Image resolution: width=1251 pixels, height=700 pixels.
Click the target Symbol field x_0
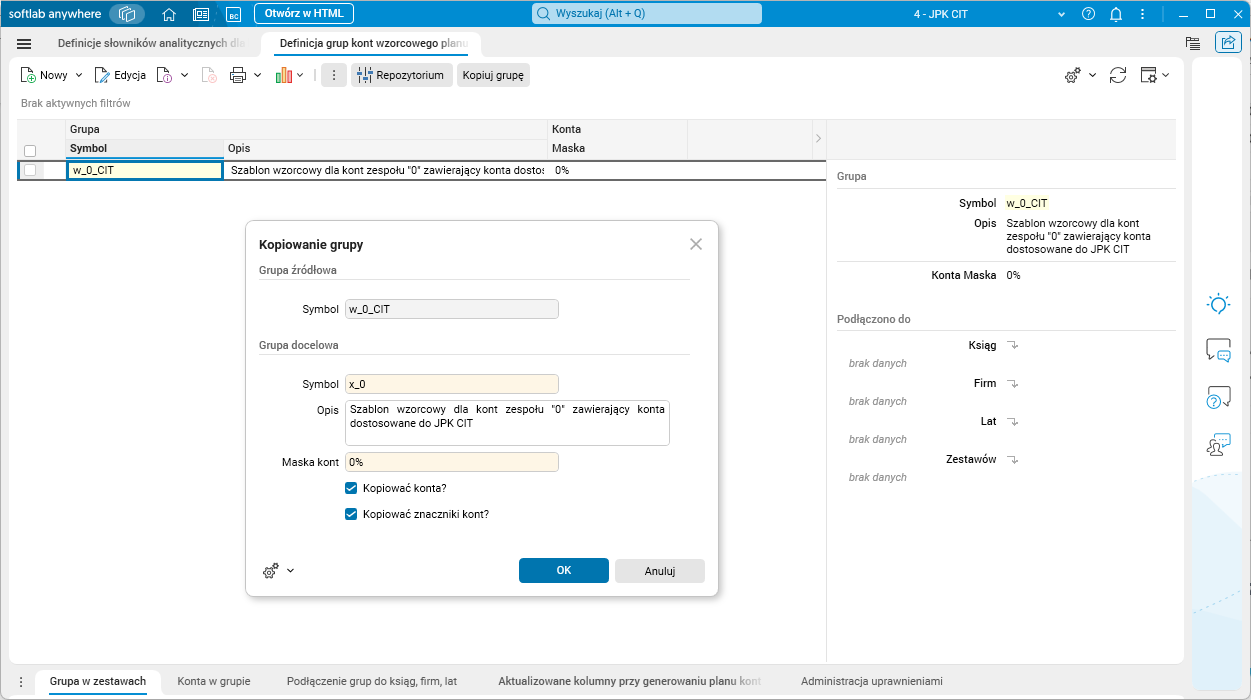coord(451,384)
